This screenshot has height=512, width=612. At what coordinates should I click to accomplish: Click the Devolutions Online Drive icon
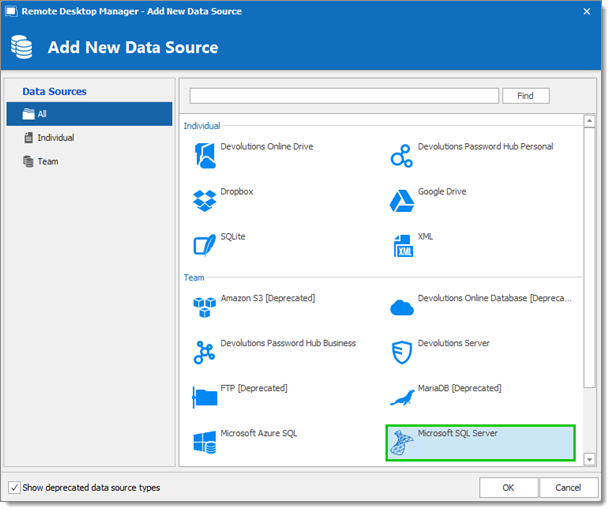click(x=205, y=156)
